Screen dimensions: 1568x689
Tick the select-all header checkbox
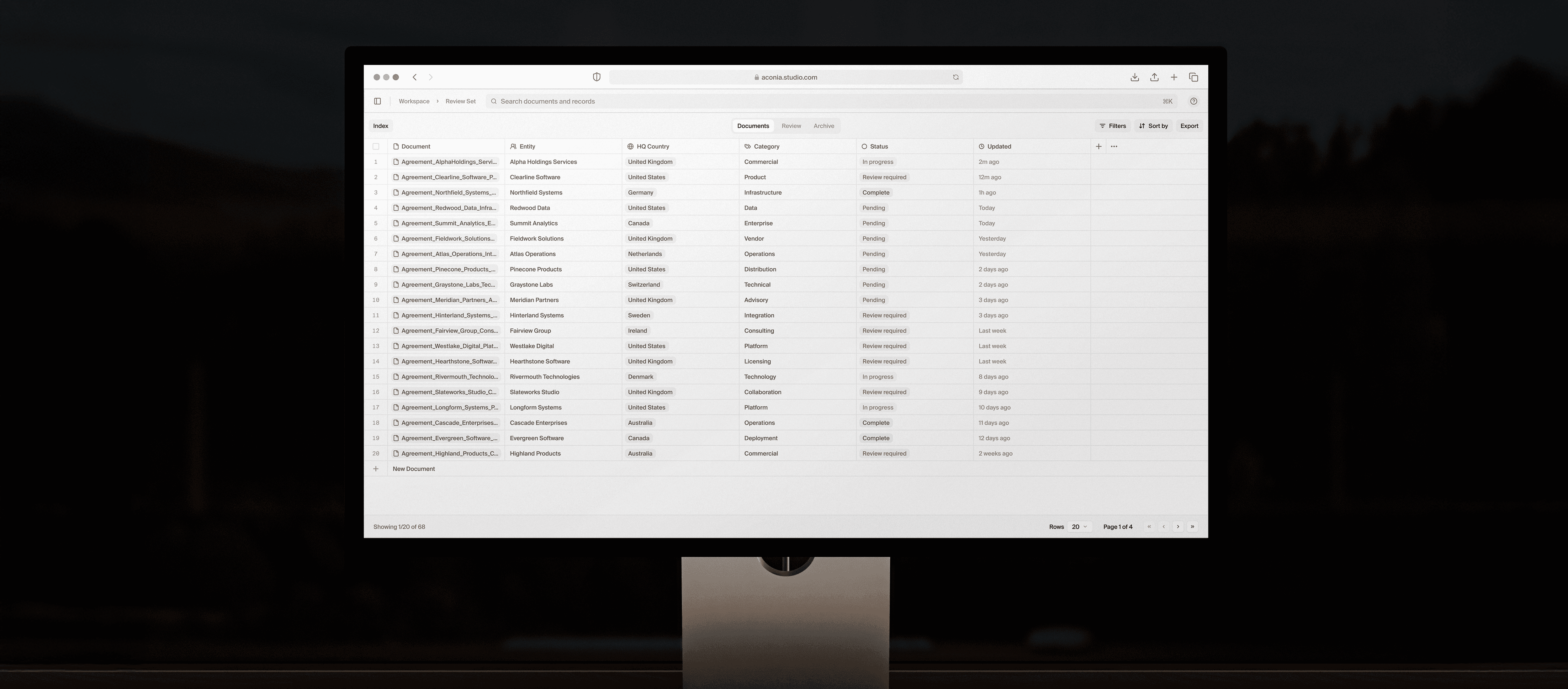click(376, 146)
